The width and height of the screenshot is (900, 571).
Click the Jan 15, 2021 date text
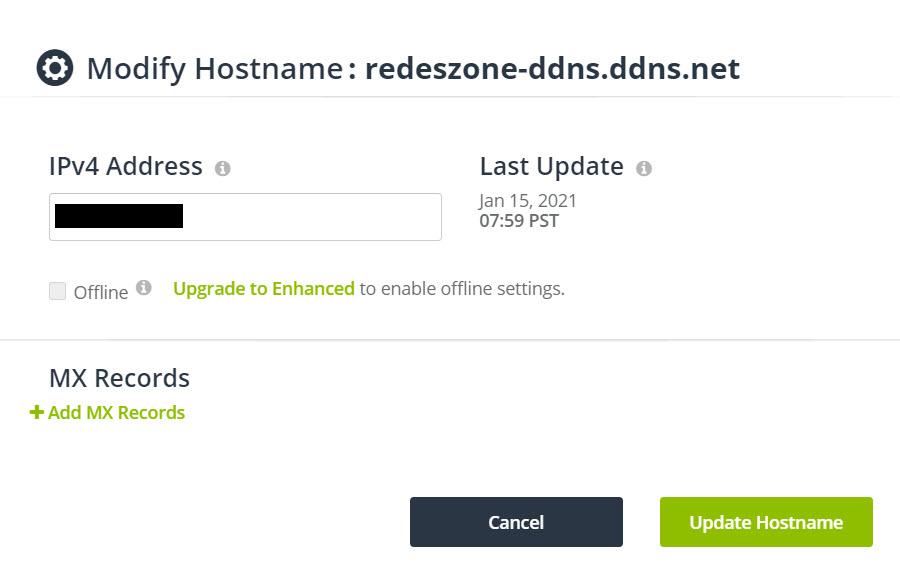click(528, 201)
